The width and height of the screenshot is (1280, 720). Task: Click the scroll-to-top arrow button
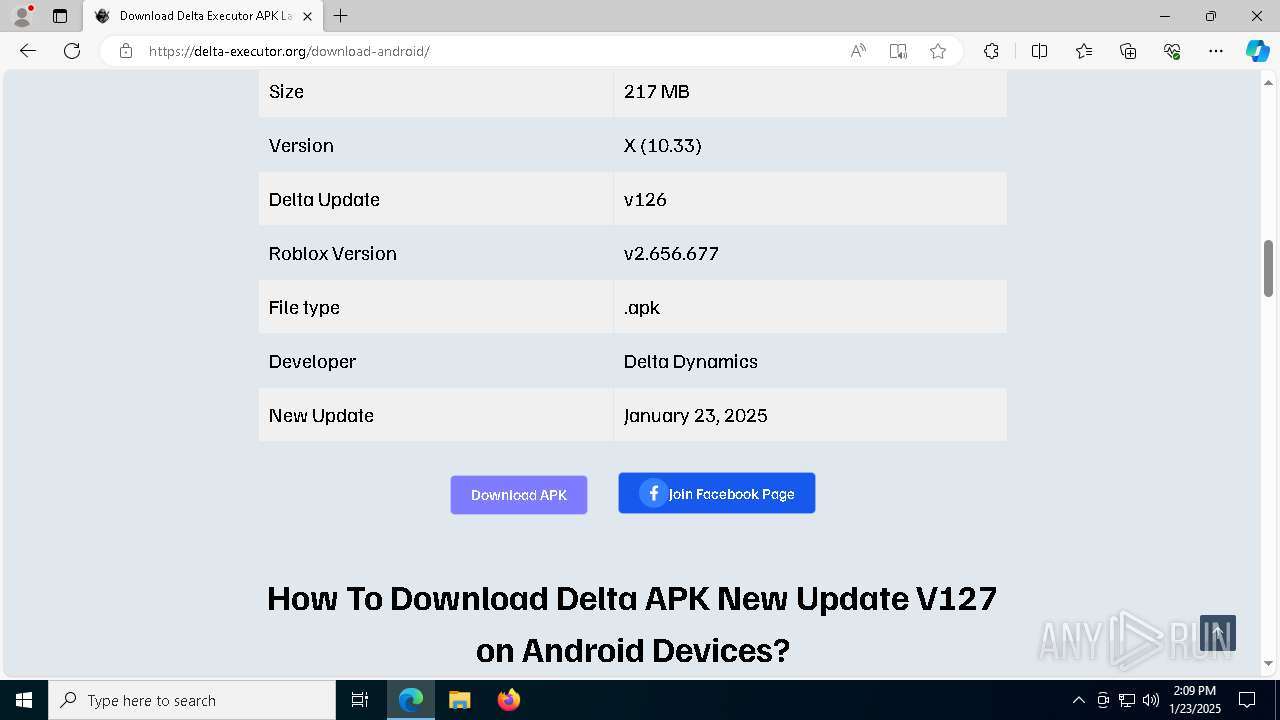1218,633
